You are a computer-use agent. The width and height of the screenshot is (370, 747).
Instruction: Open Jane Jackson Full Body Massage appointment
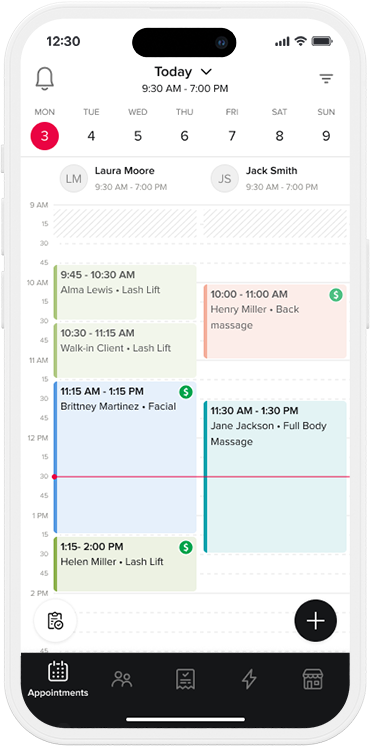pyautogui.click(x=275, y=476)
